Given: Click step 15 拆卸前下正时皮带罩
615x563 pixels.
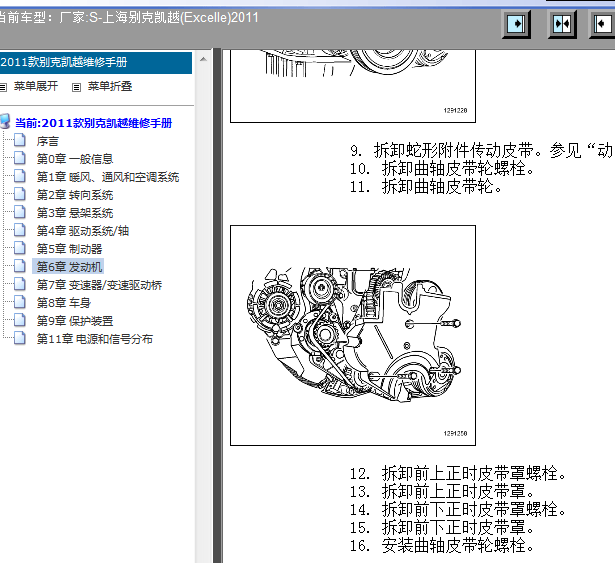Looking at the screenshot, I should tap(442, 528).
